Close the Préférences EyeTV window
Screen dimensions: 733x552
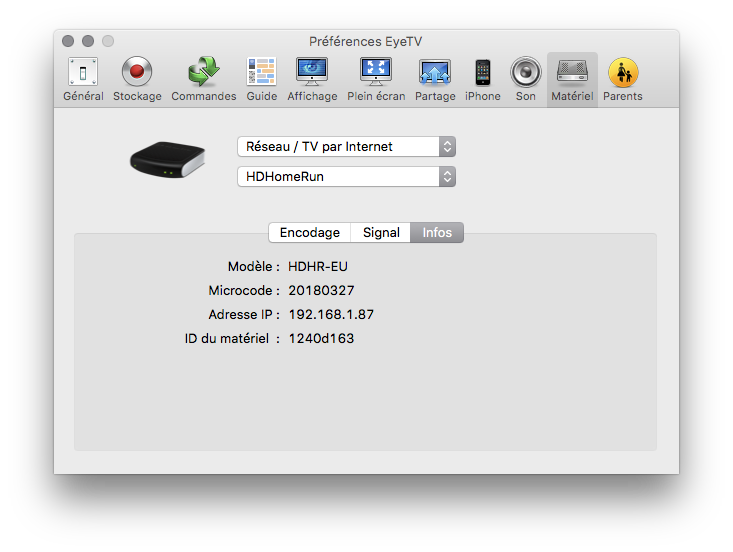[68, 41]
